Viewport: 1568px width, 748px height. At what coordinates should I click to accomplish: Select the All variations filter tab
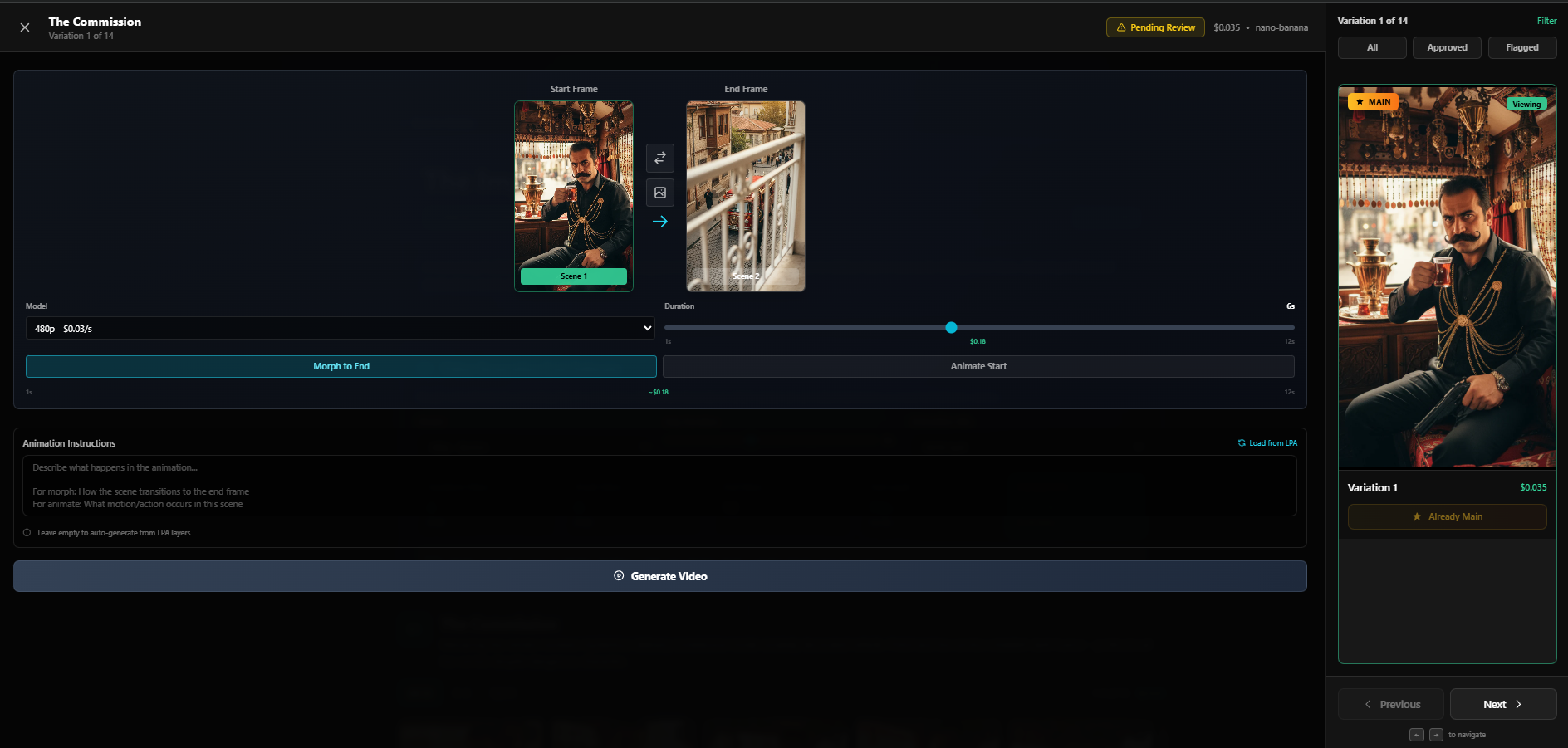click(1371, 47)
